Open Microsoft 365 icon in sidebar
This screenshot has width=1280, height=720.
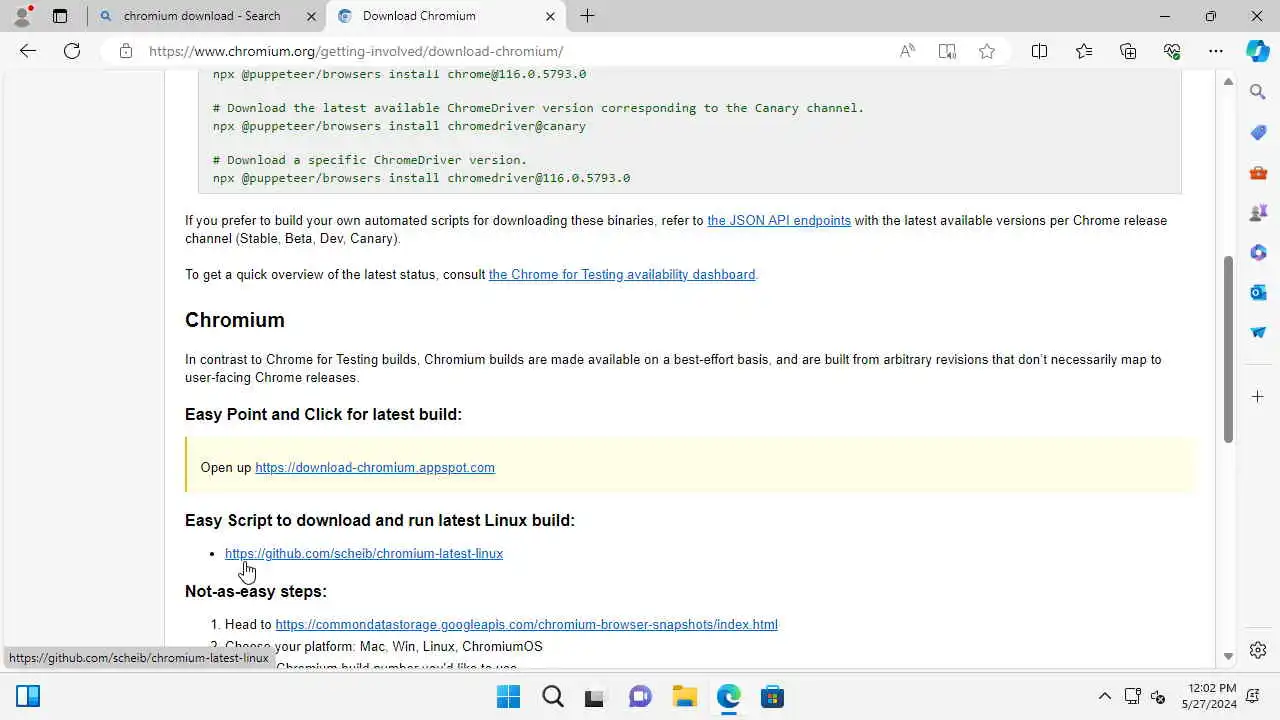pyautogui.click(x=1258, y=252)
